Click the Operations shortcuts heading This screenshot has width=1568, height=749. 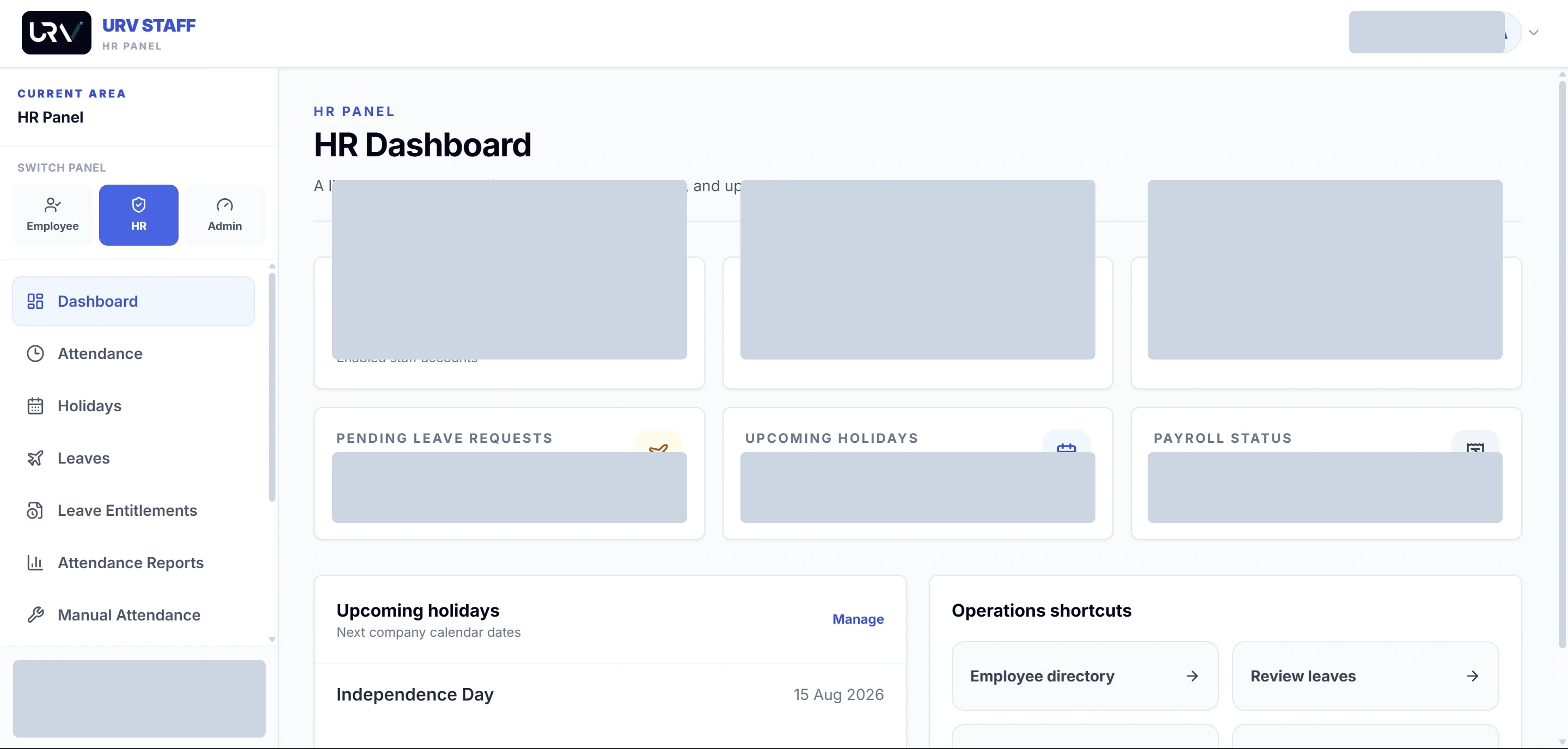tap(1042, 610)
